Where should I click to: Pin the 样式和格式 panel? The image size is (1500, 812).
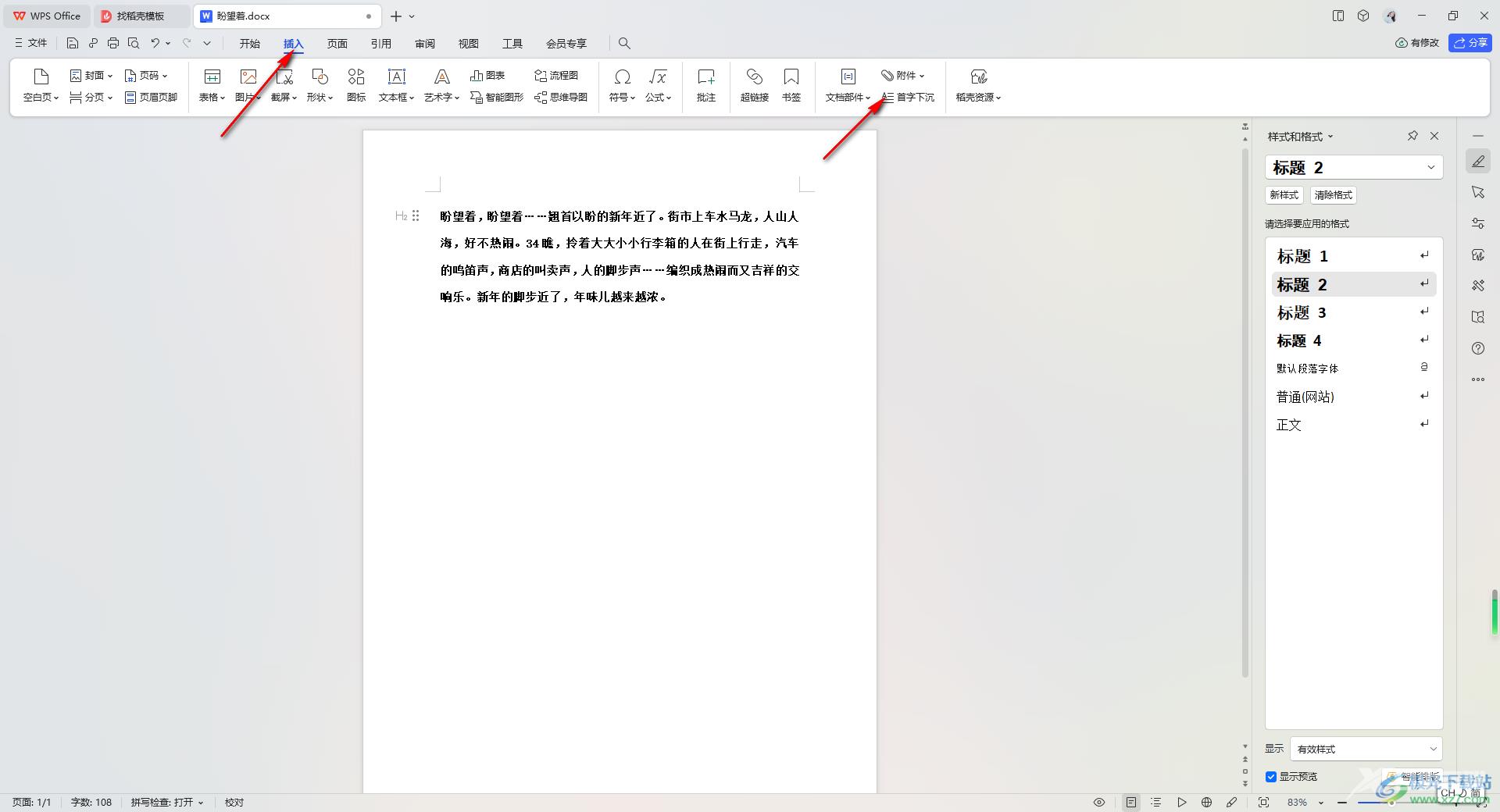[x=1412, y=136]
